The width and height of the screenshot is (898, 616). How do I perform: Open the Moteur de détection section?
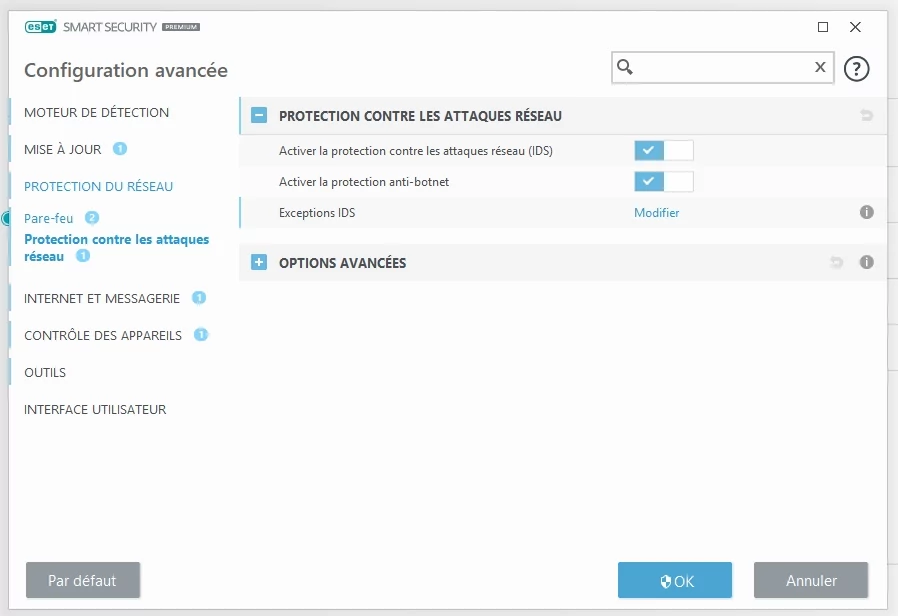coord(96,113)
